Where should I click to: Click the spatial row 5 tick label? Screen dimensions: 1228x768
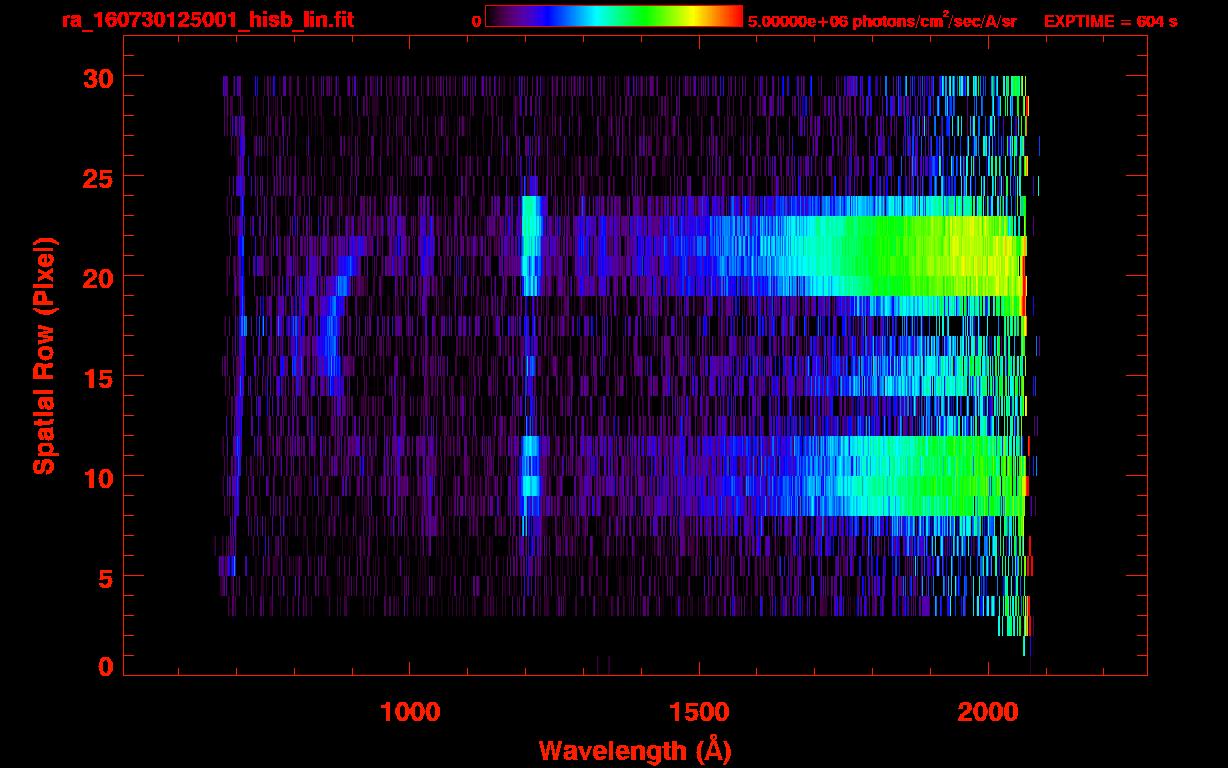point(103,577)
